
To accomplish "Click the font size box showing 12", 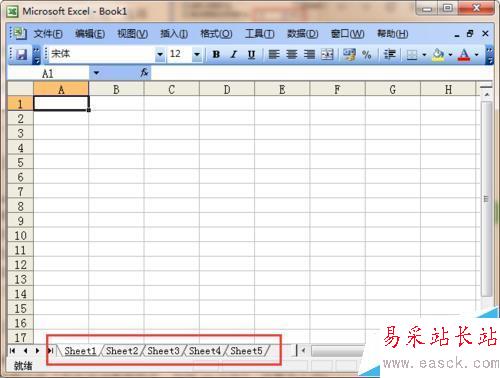I will coord(180,54).
